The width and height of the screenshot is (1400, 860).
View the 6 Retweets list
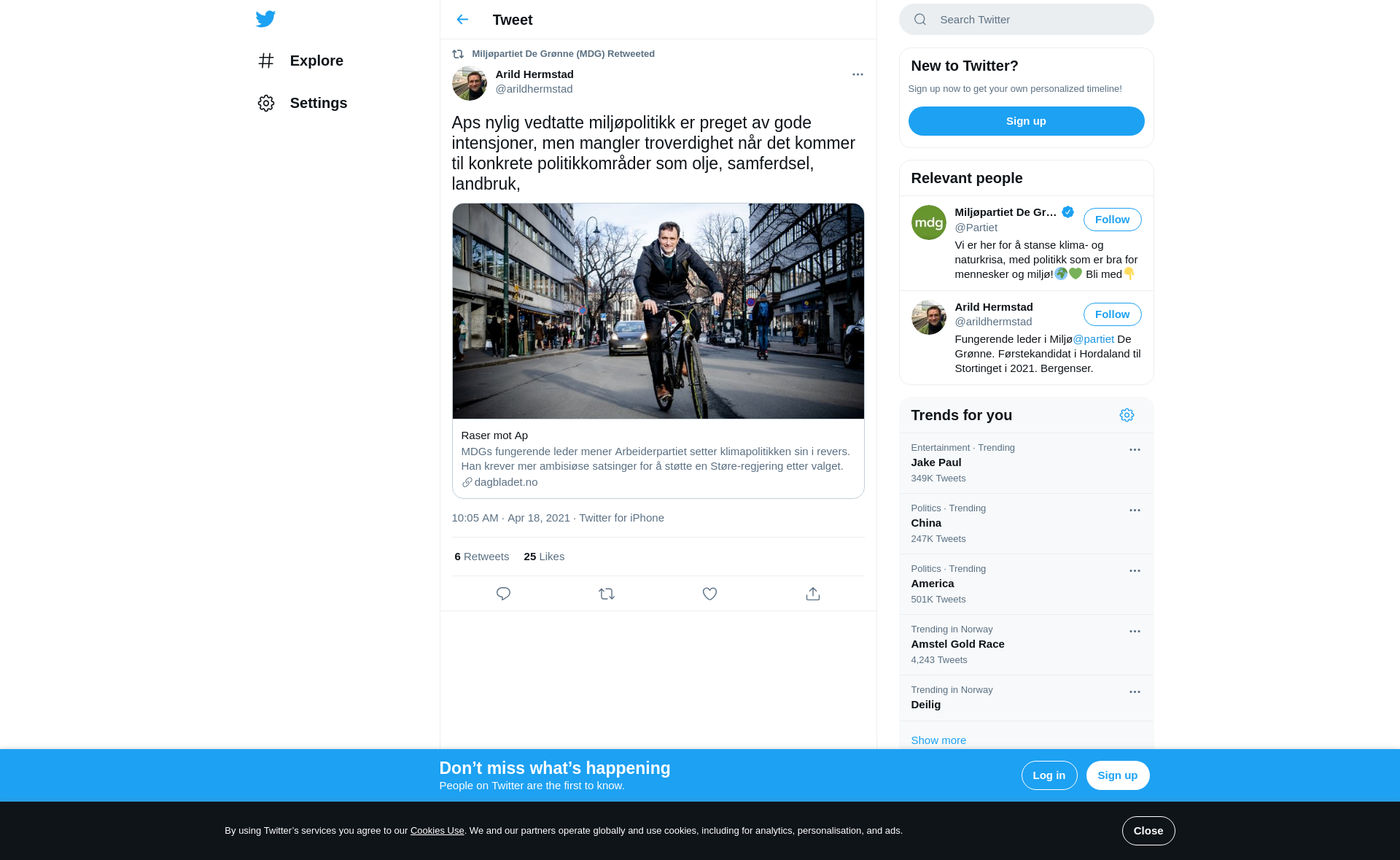pos(482,557)
